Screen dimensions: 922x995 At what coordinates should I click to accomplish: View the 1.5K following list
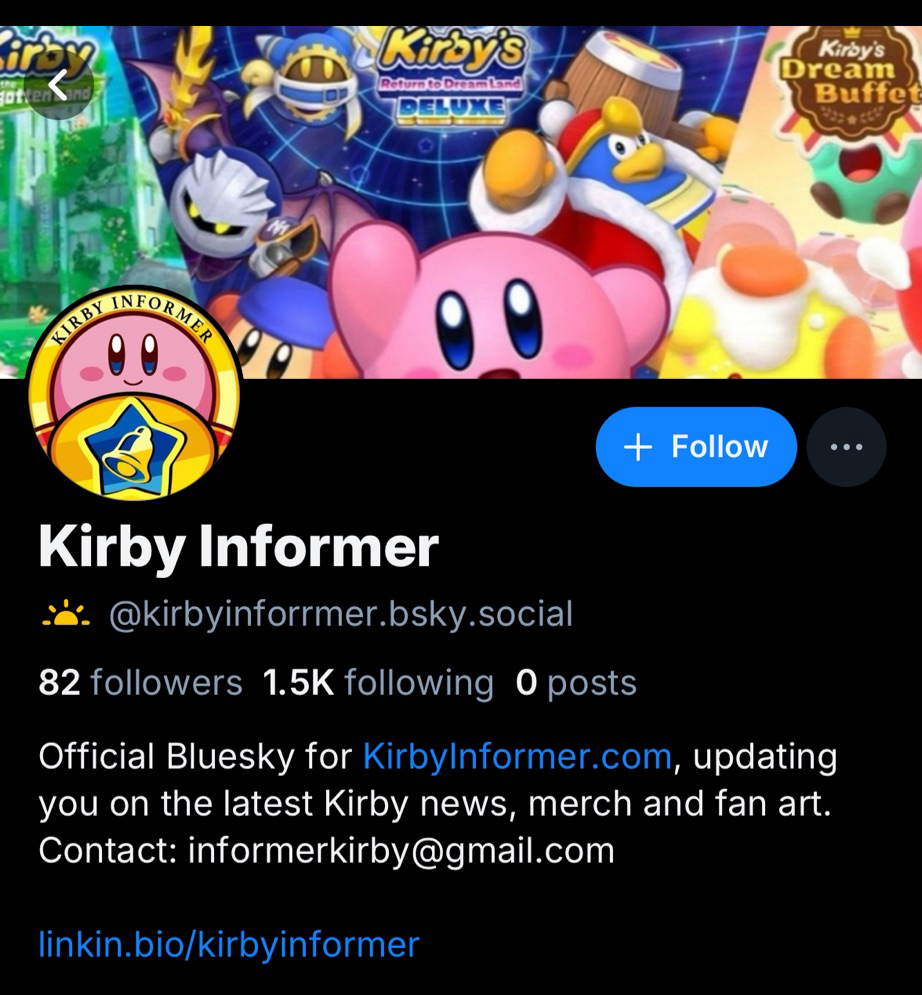(378, 683)
